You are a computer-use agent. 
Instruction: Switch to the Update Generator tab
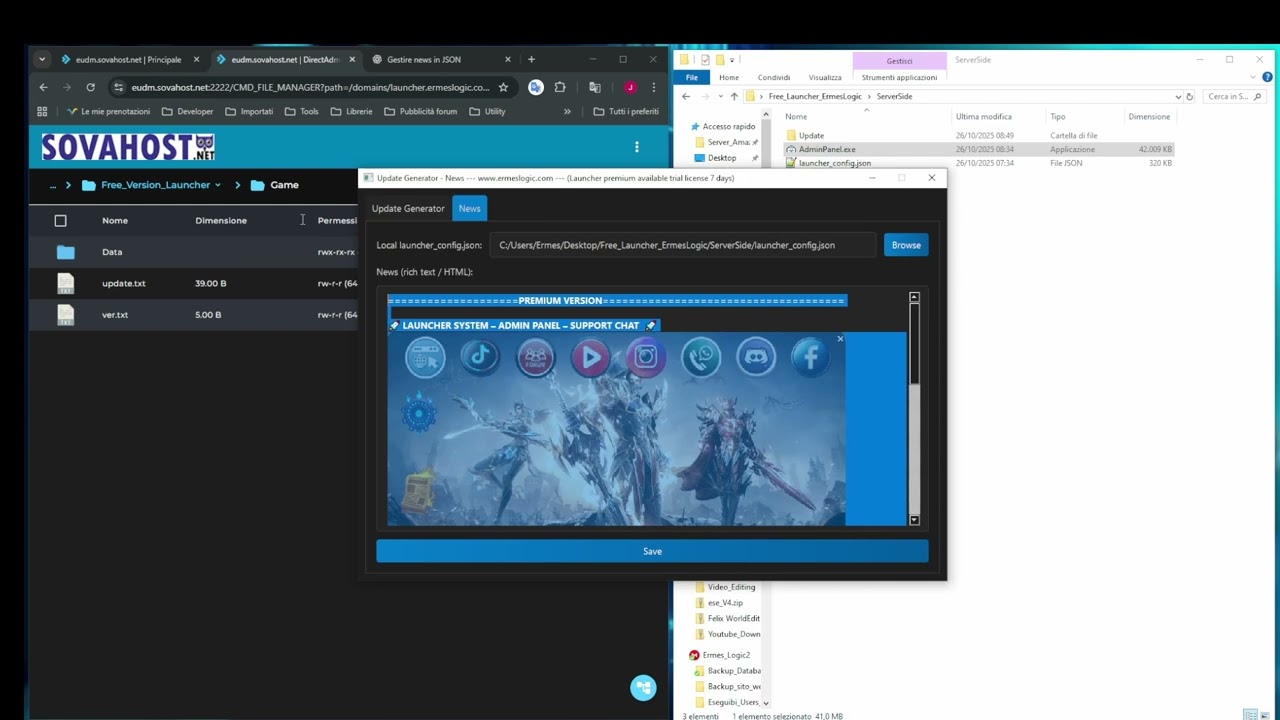pyautogui.click(x=408, y=208)
